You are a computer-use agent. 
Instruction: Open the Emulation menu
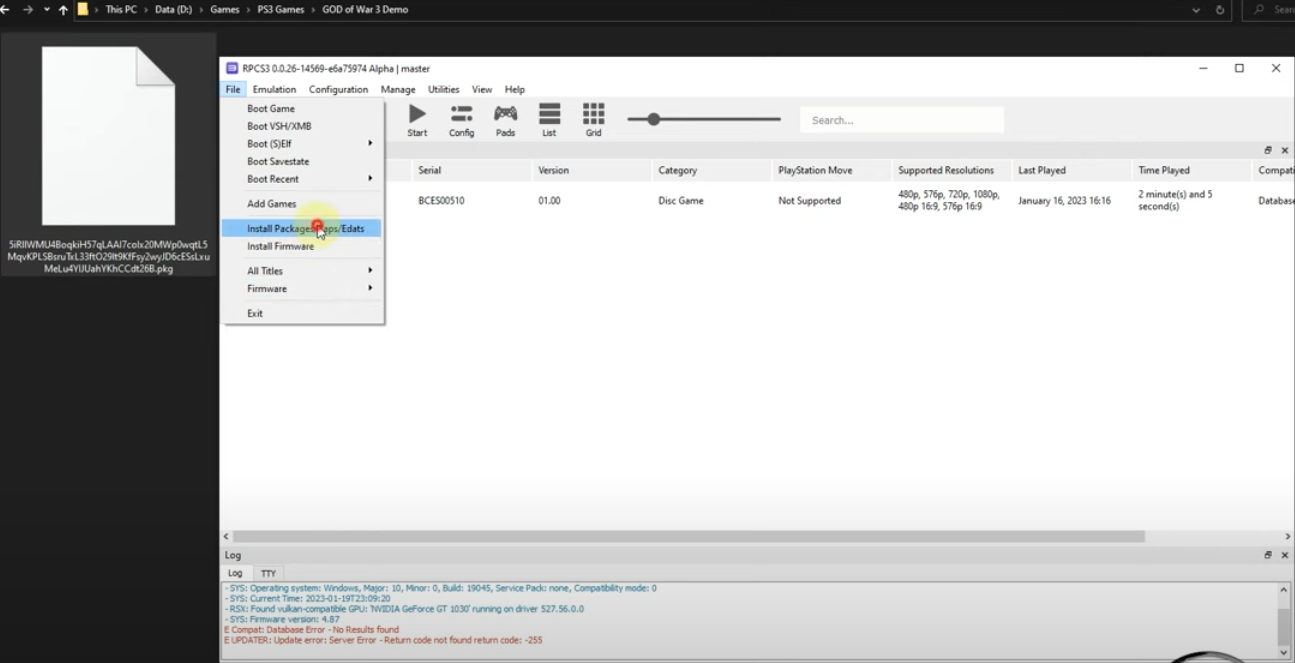274,90
